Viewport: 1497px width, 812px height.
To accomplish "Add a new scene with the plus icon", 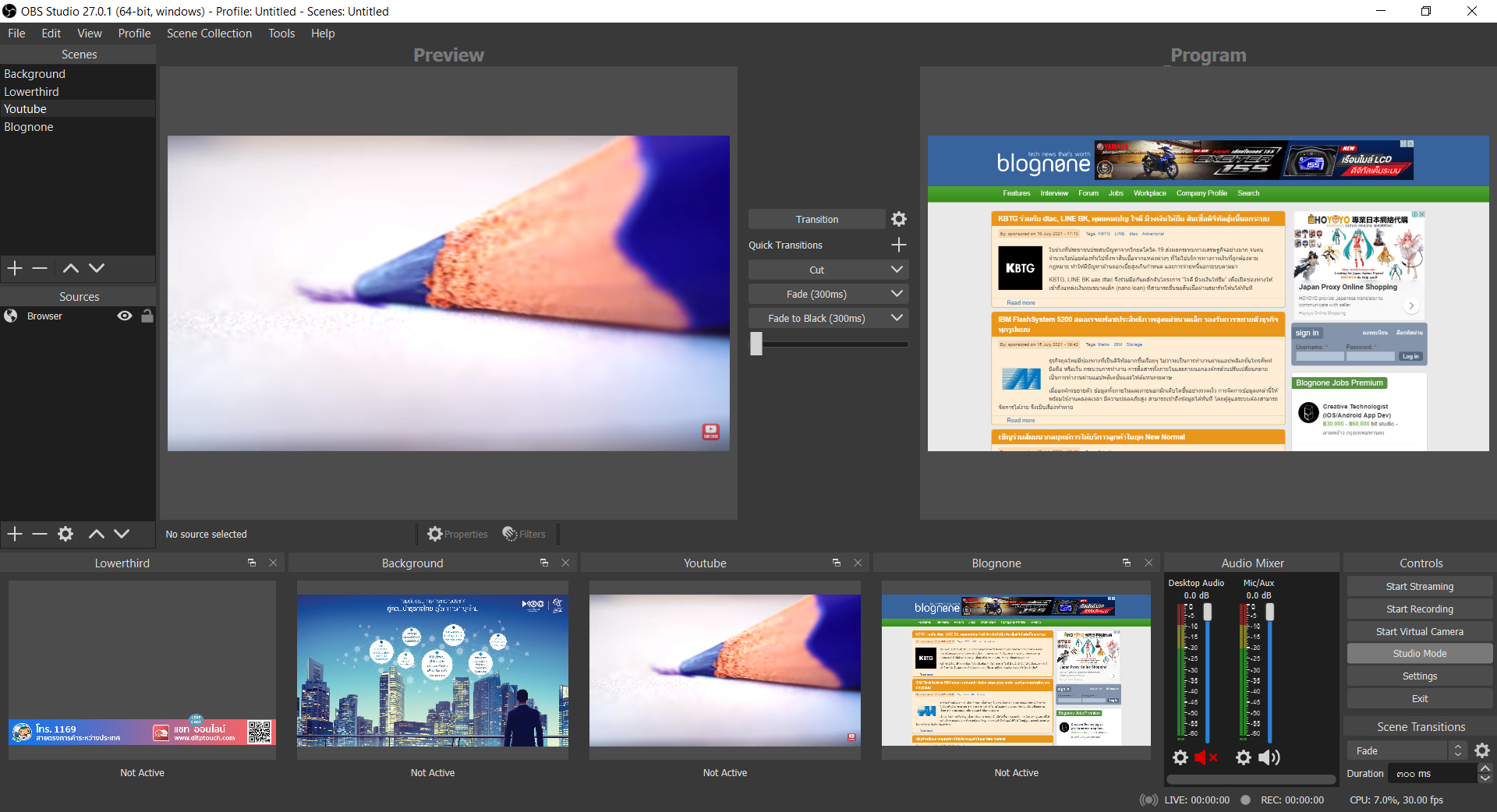I will [x=14, y=268].
